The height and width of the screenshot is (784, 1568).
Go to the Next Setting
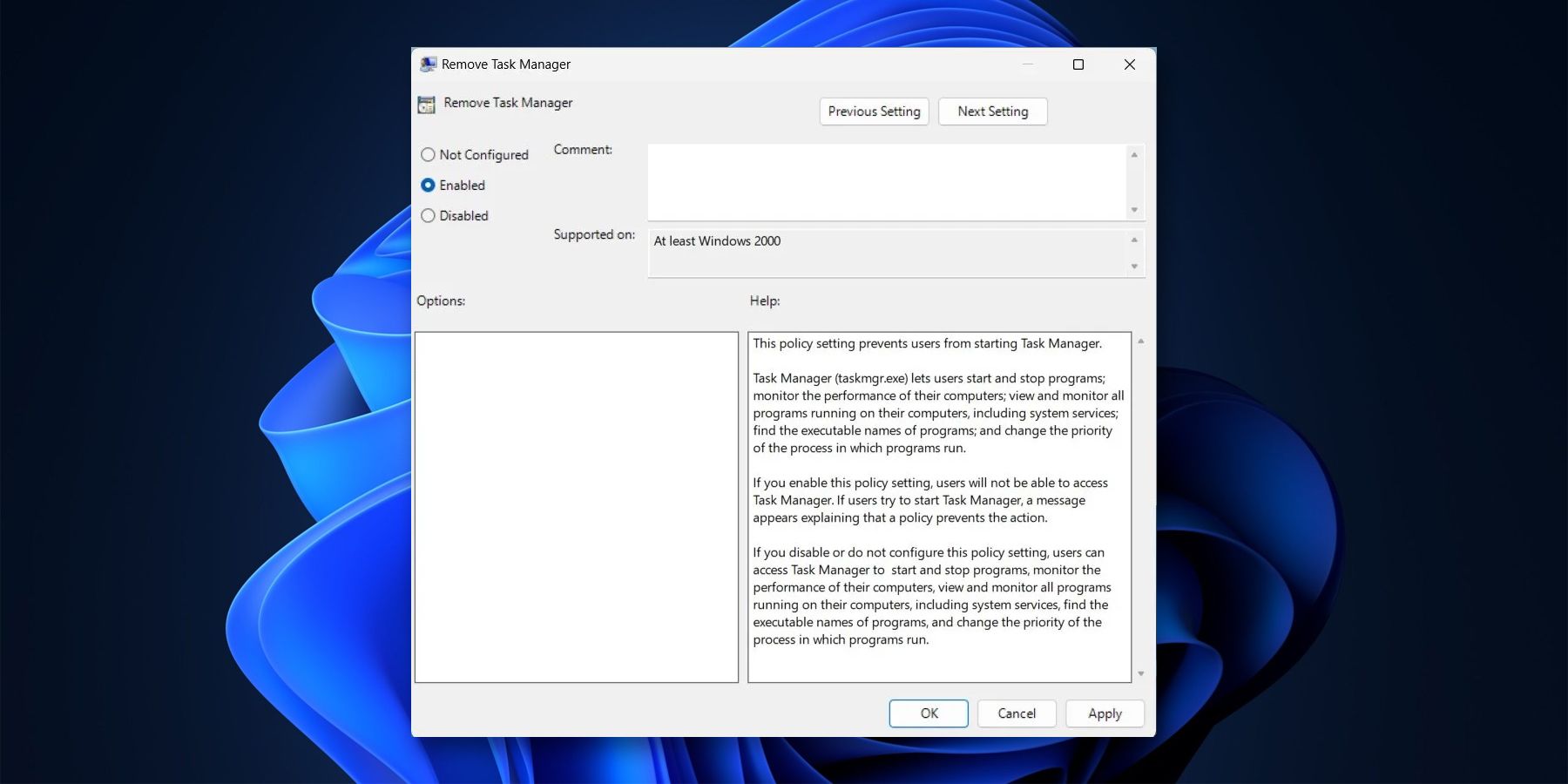[992, 112]
